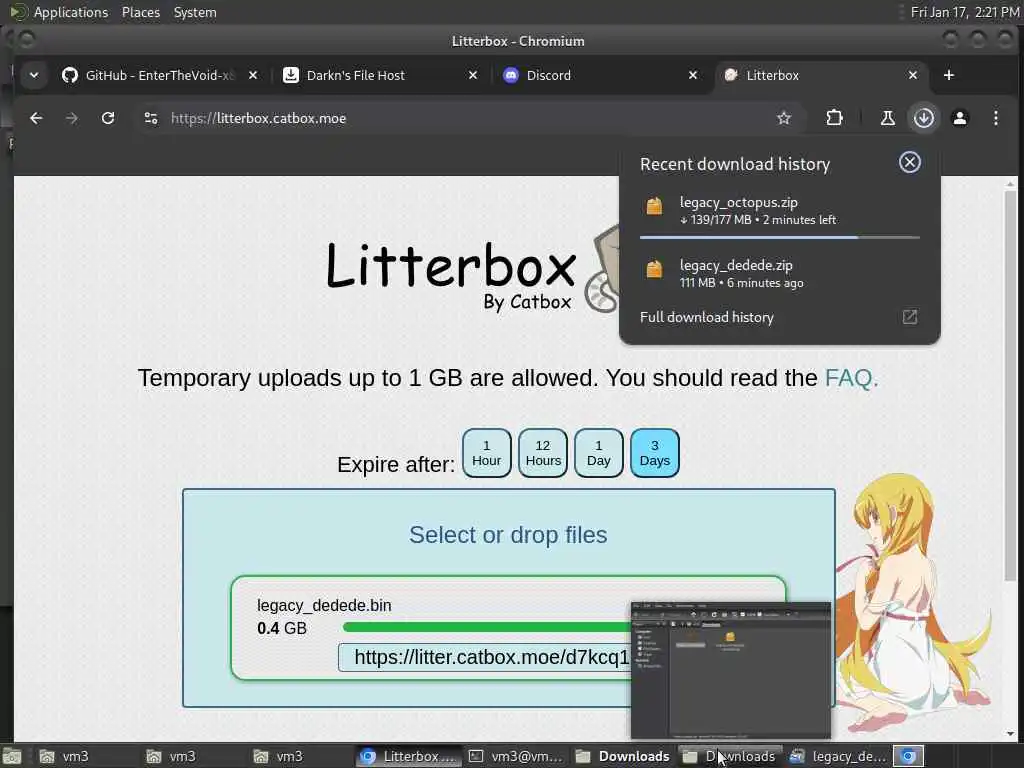
Task: Open the Extensions puzzle icon
Action: click(834, 118)
